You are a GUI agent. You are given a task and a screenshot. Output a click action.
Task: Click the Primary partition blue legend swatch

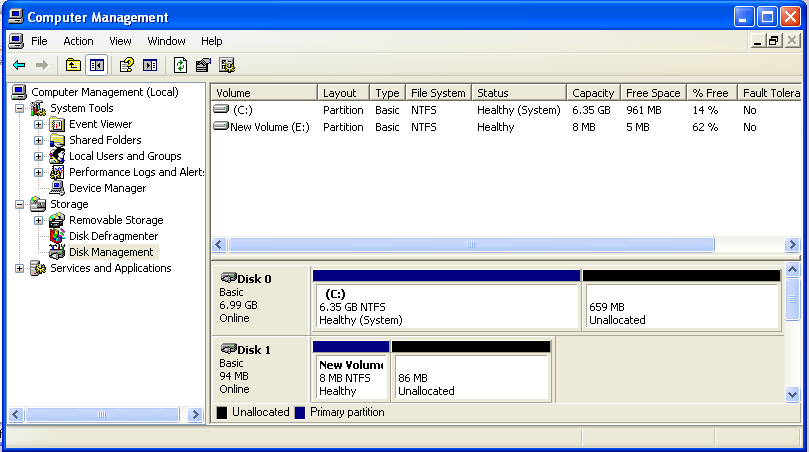point(300,413)
